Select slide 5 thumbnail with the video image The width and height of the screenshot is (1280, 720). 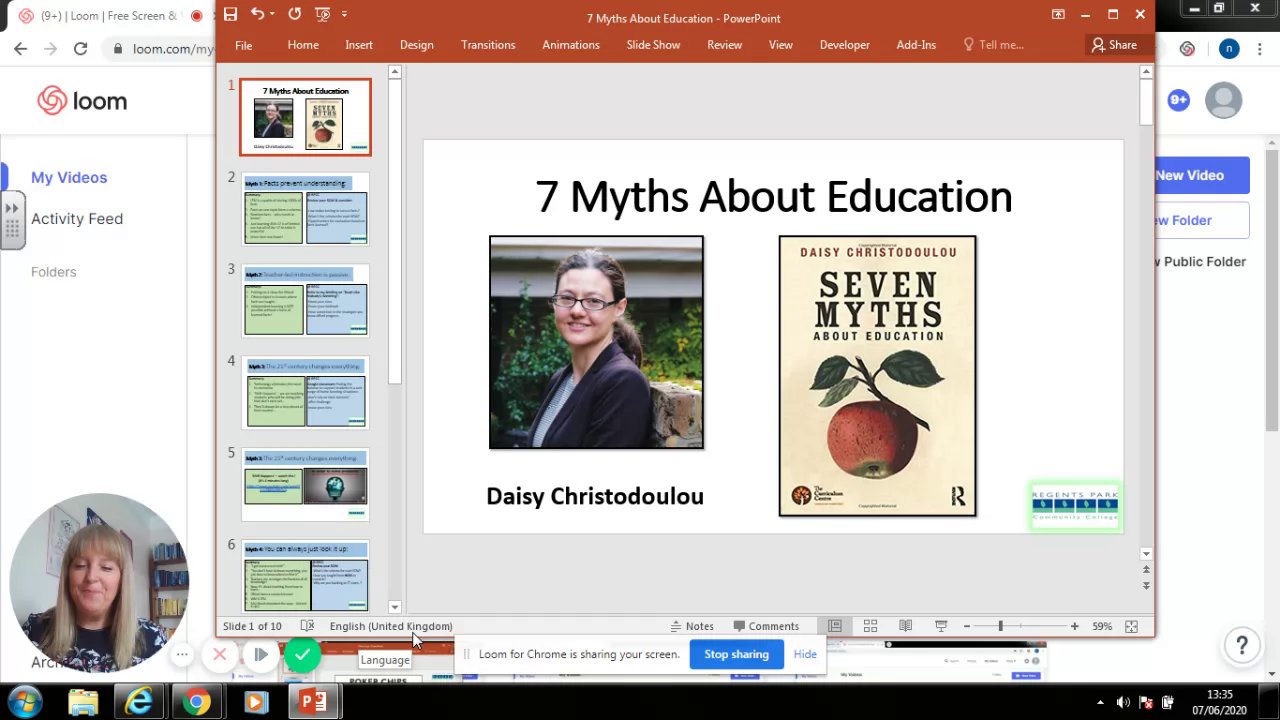305,485
